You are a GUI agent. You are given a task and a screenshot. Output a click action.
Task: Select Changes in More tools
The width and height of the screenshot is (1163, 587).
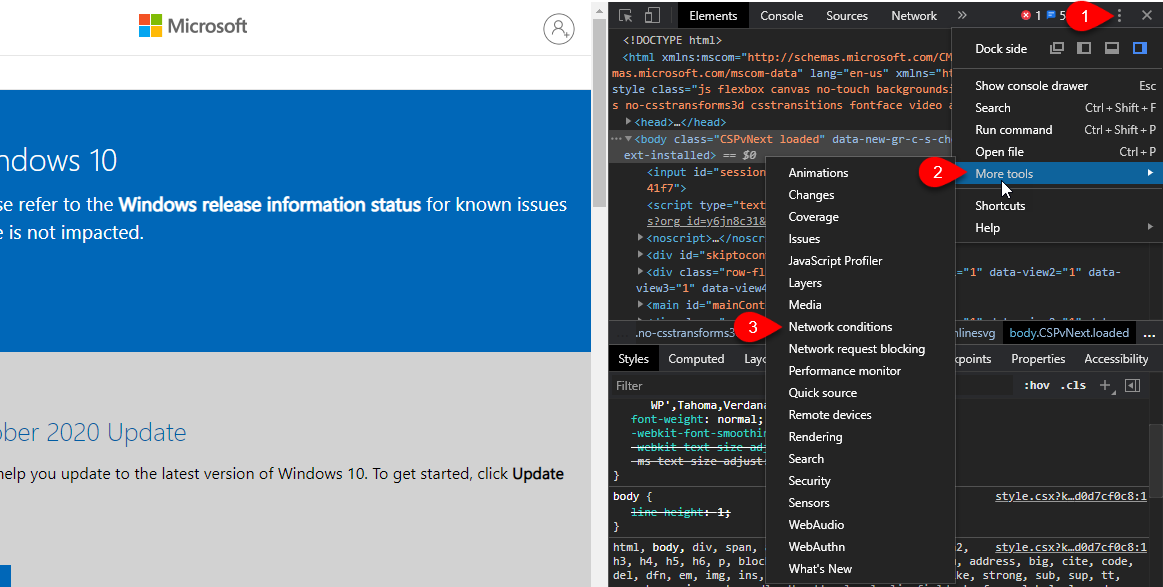860,195
